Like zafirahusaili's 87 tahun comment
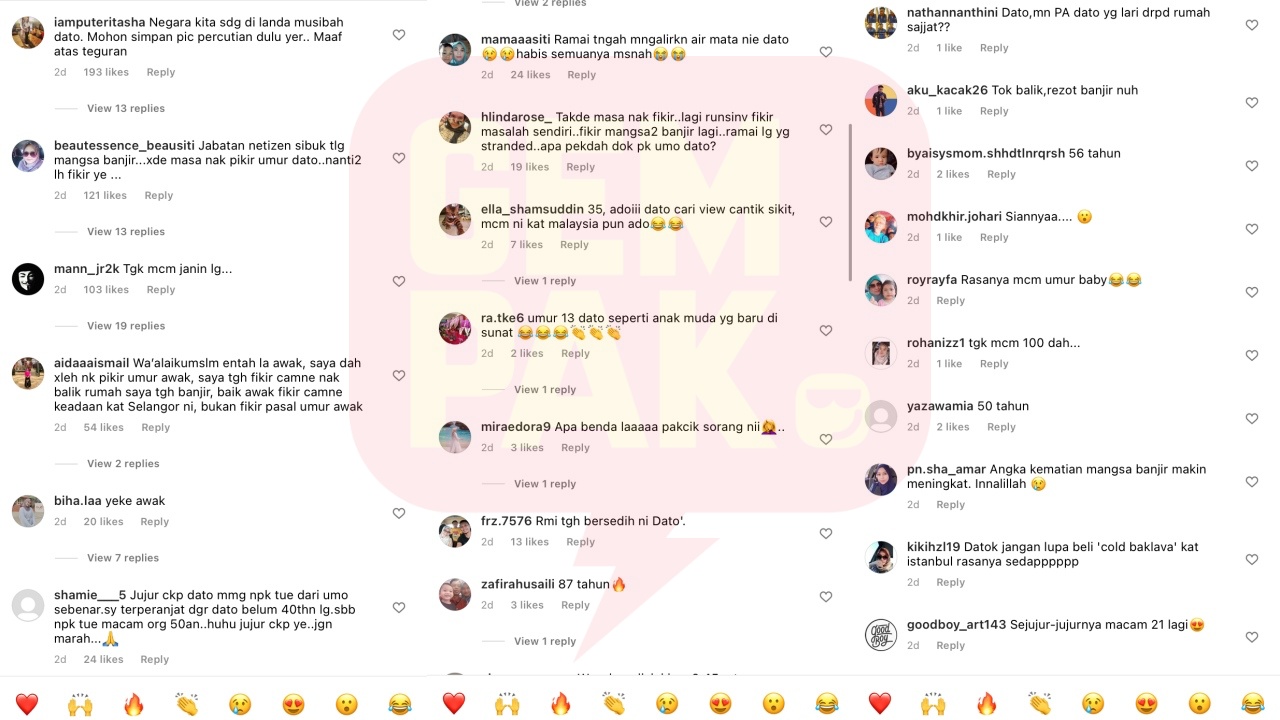Screen dimensions: 1280x720 point(826,597)
